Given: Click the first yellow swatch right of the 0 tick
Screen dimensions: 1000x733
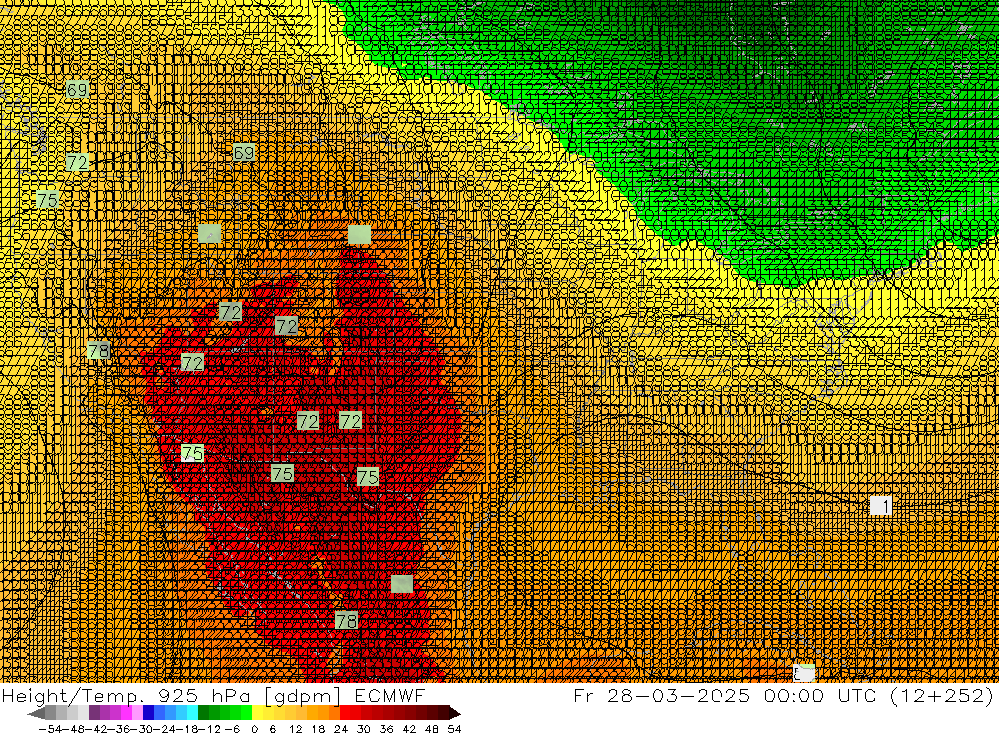Looking at the screenshot, I should tap(258, 713).
